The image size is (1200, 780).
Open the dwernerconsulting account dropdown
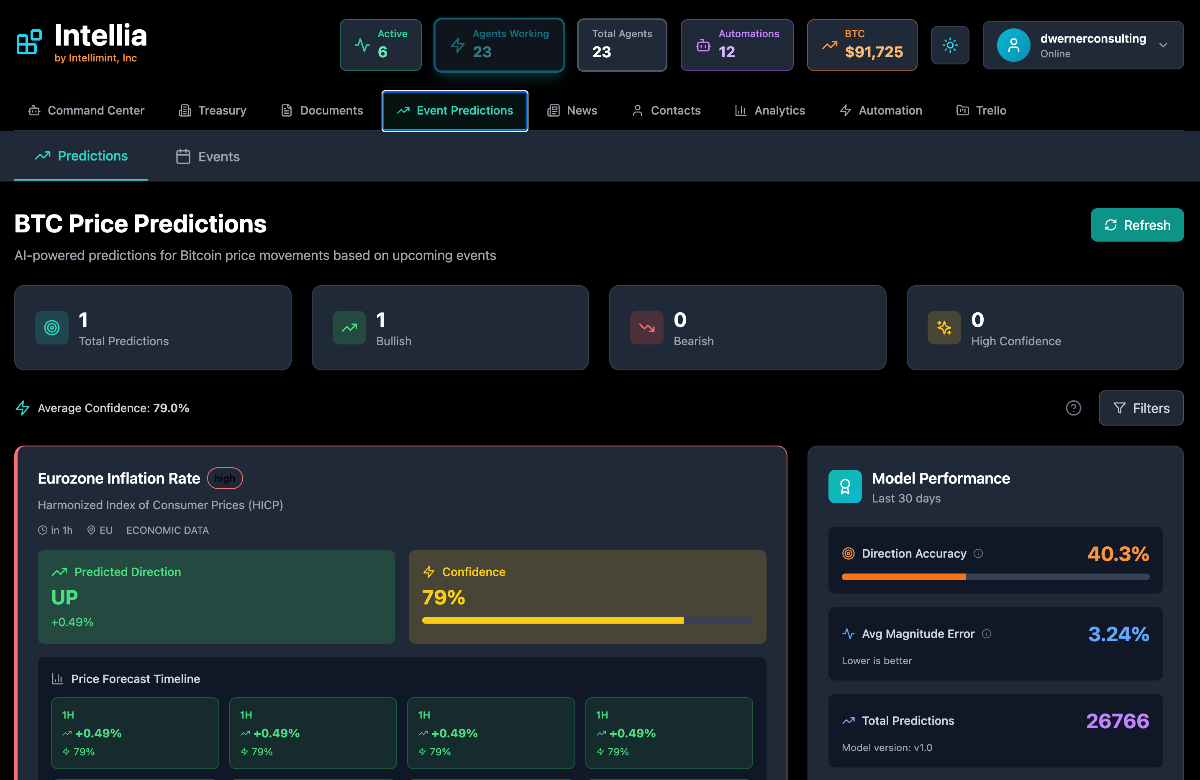click(x=1083, y=44)
